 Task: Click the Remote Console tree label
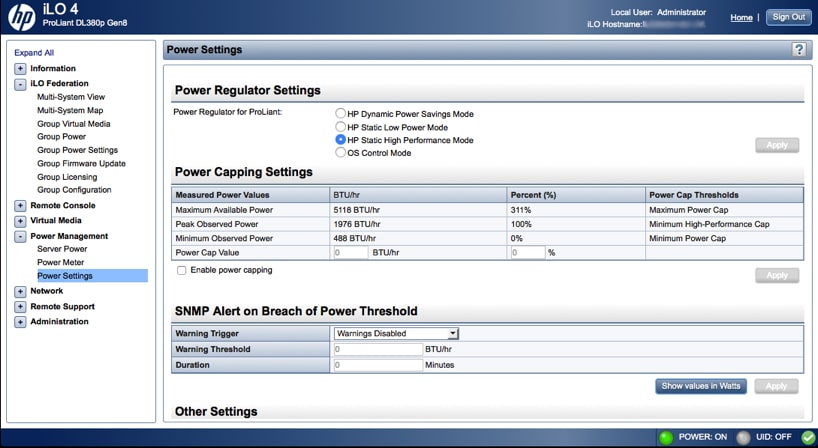[x=63, y=205]
